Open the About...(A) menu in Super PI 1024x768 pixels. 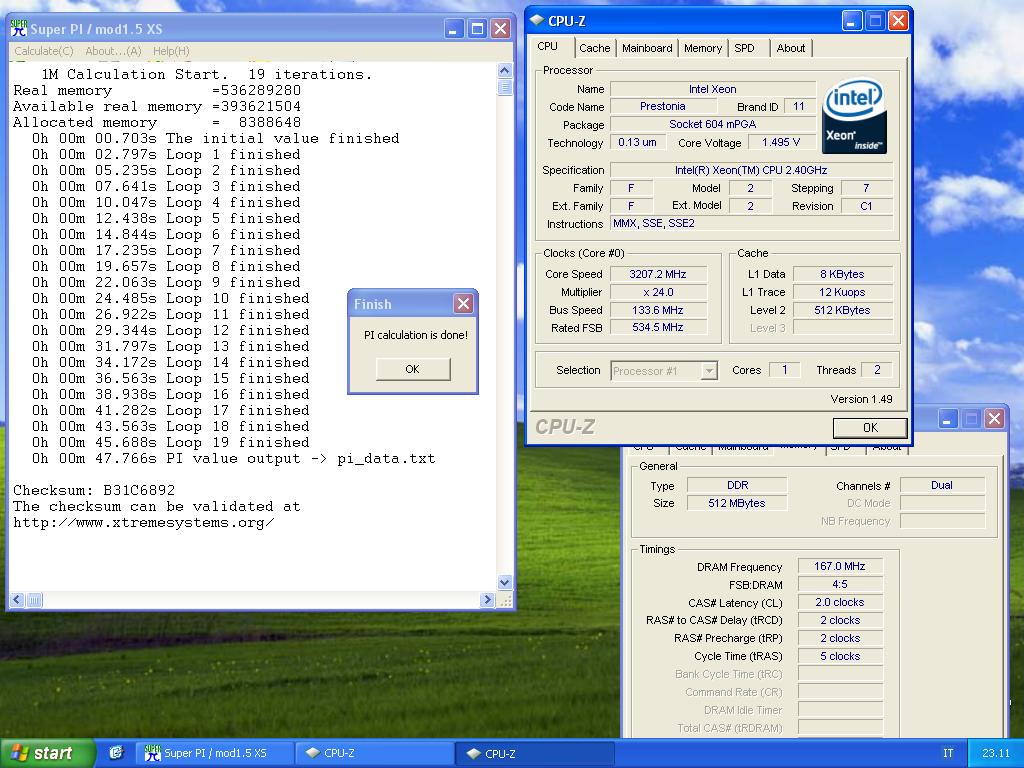coord(113,51)
